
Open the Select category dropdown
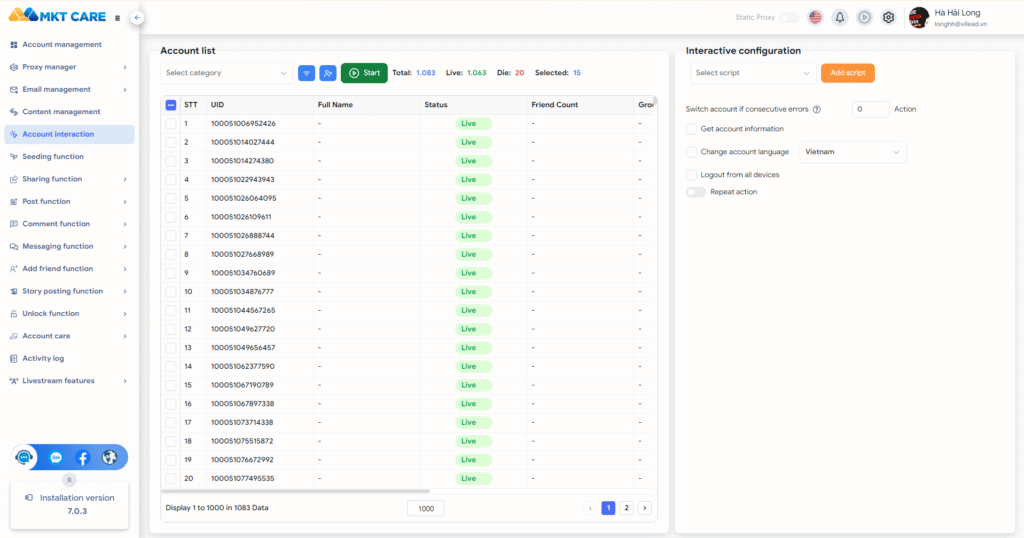click(226, 73)
